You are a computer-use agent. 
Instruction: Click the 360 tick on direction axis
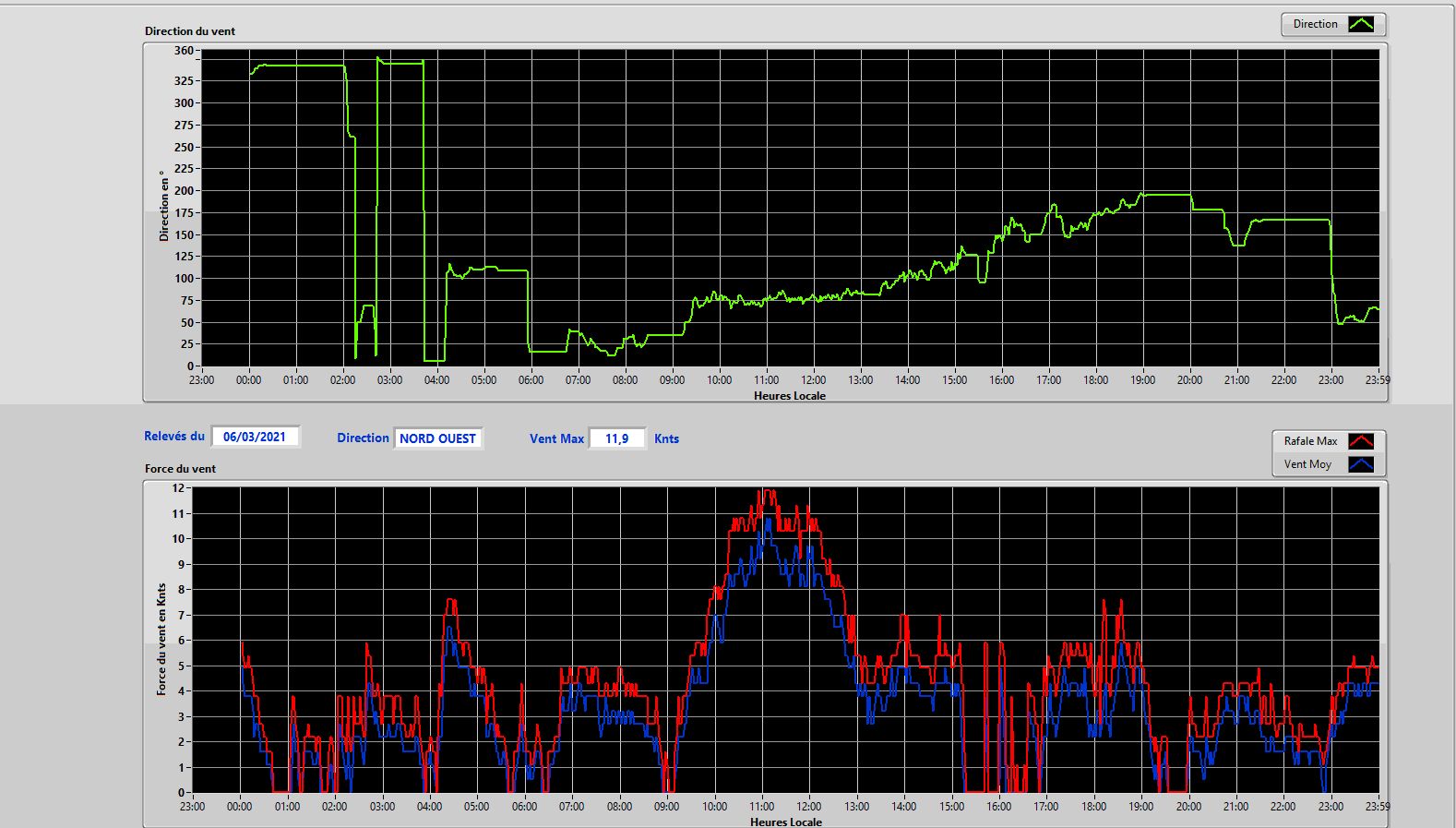pyautogui.click(x=184, y=51)
